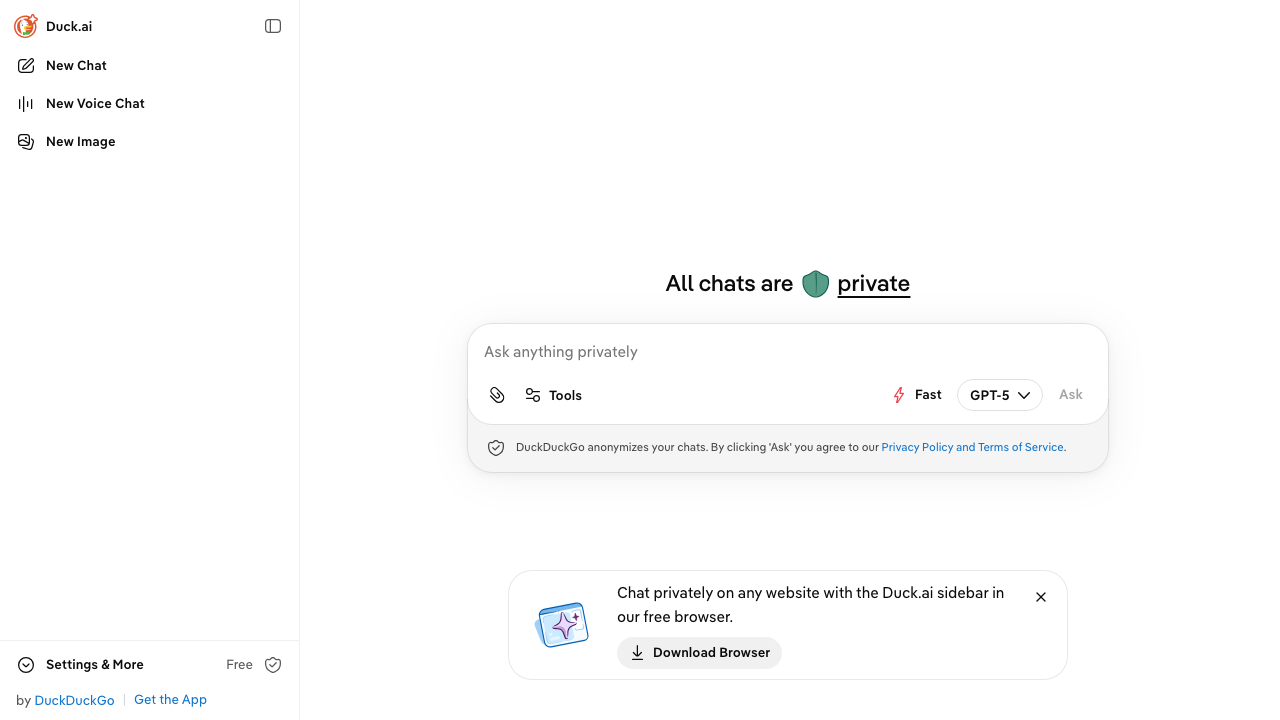Toggle the Fast mode option
1280x720 pixels.
coord(917,395)
